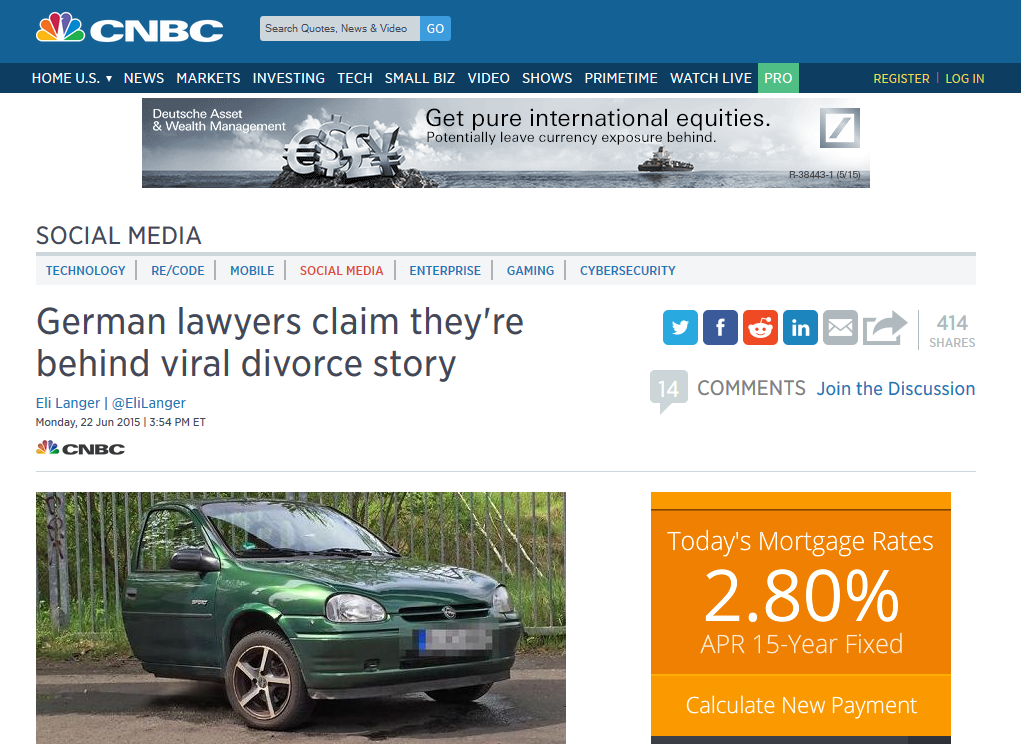Image resolution: width=1021 pixels, height=744 pixels.
Task: Share article on Facebook icon
Action: [x=720, y=327]
